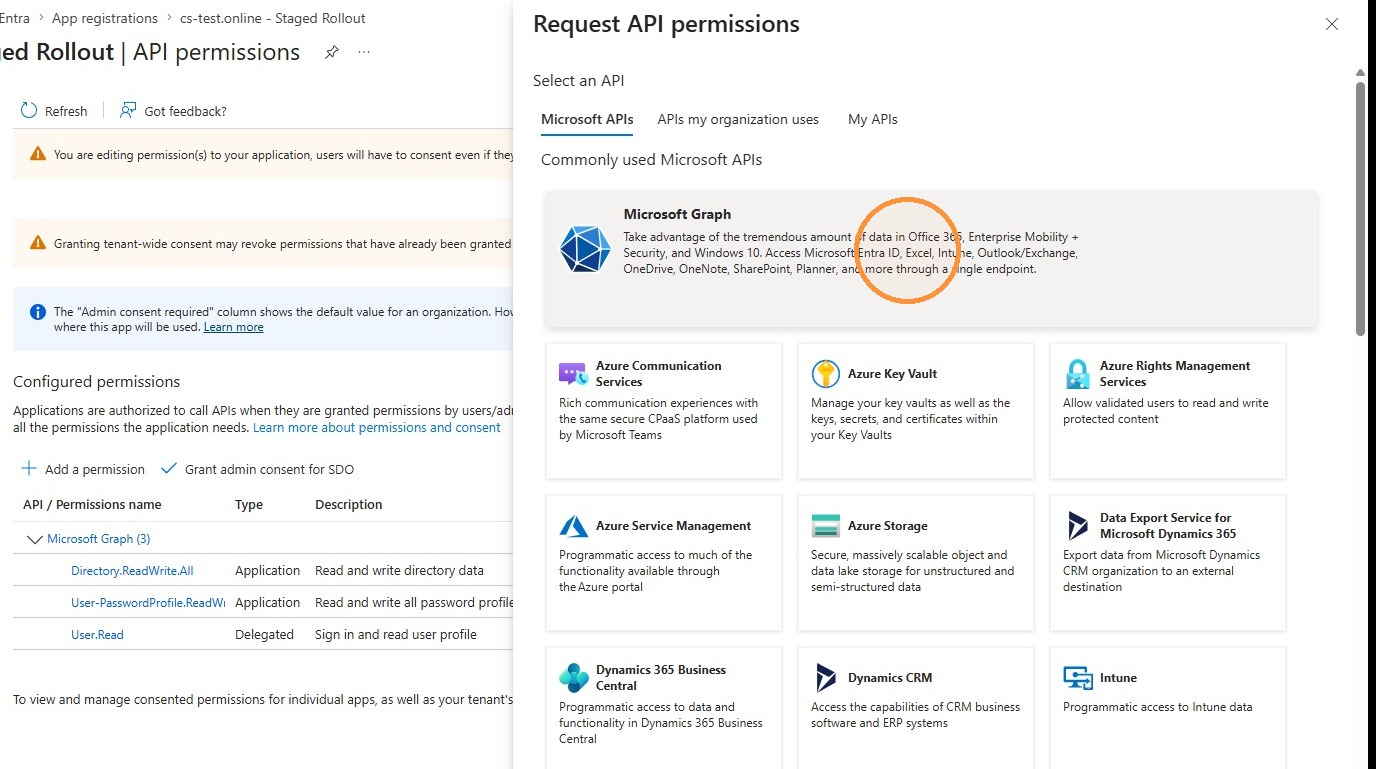This screenshot has height=769, width=1376.
Task: Click the info icon on Admin consent banner
Action: [38, 312]
